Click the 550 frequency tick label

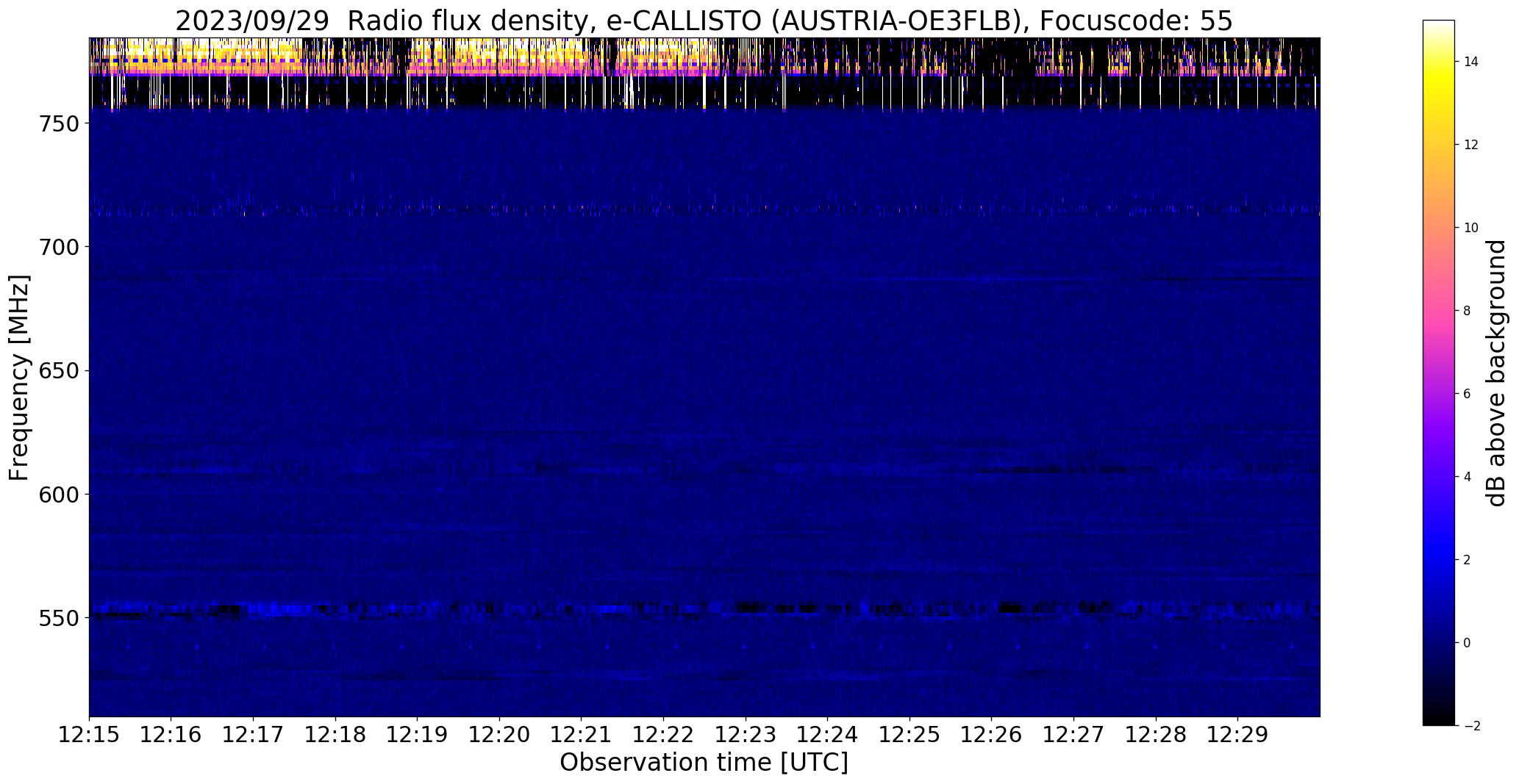[x=58, y=618]
